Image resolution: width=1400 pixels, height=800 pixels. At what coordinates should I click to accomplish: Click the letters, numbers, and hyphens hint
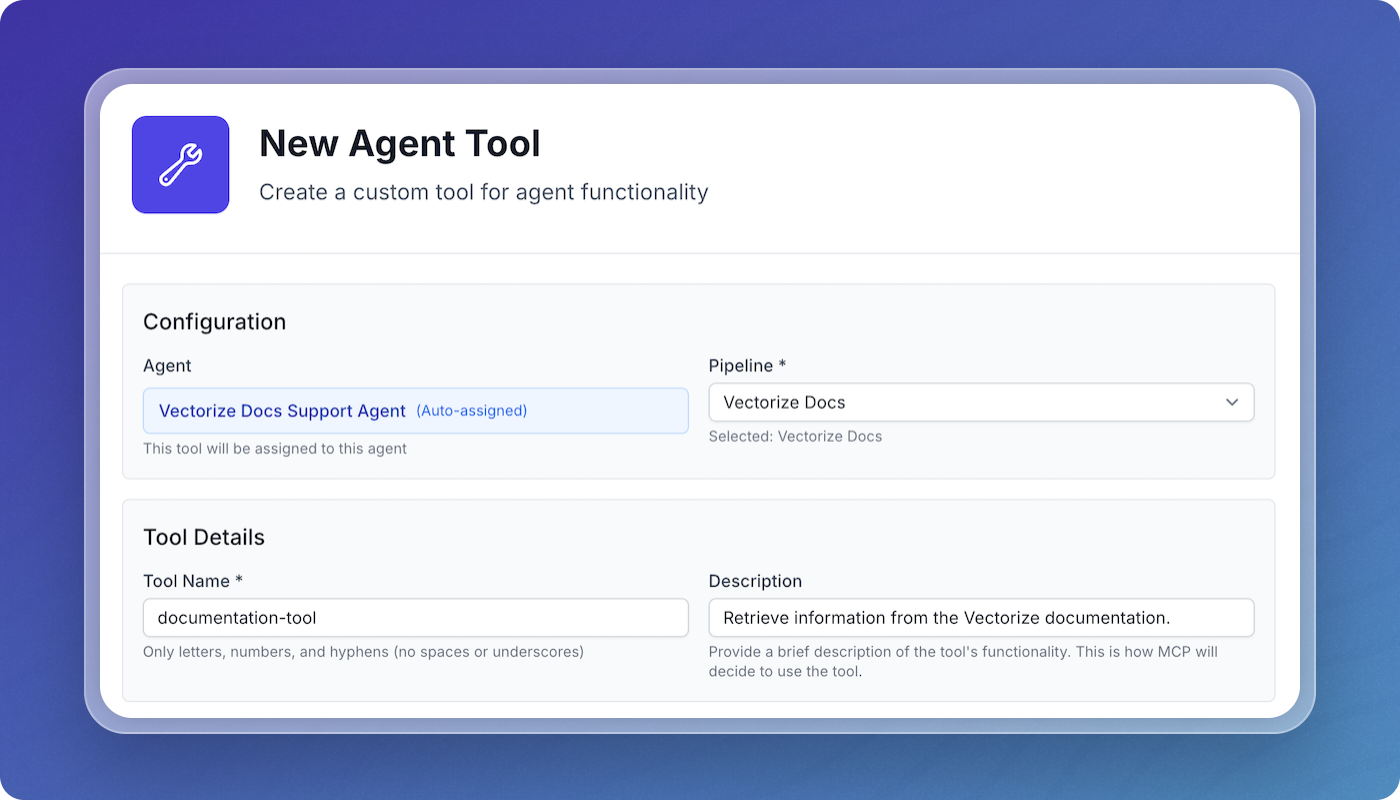click(363, 652)
